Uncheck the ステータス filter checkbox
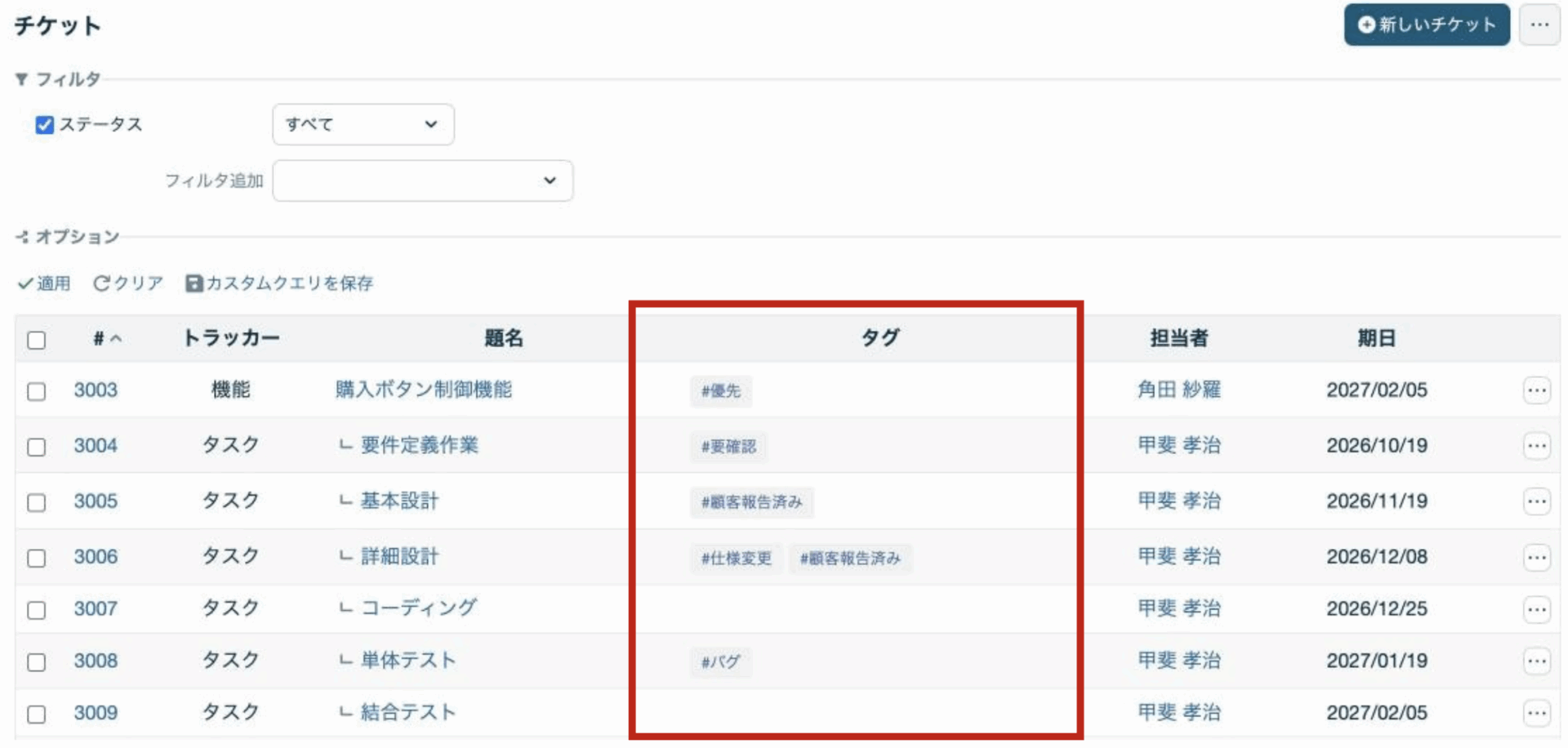This screenshot has width=1568, height=748. point(44,124)
